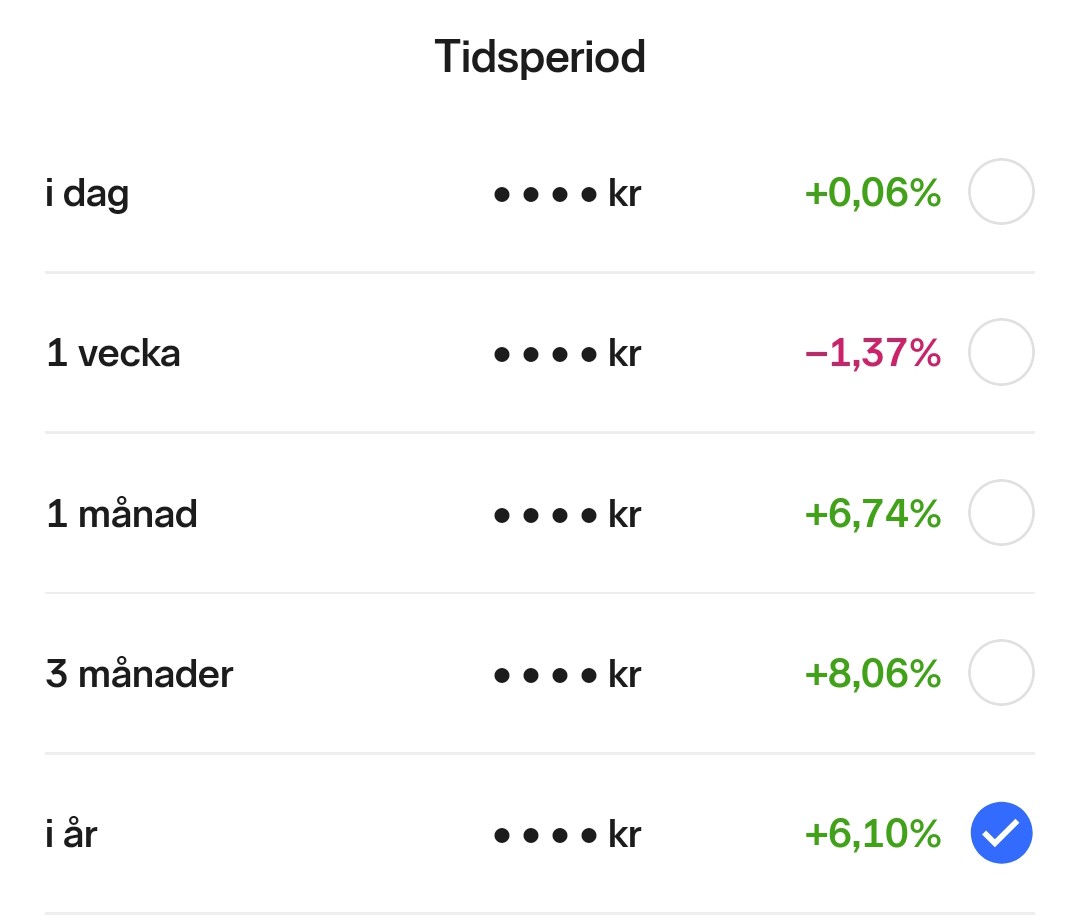Click the +6,74% monthly change value
Viewport: 1080px width, 917px height.
[x=872, y=514]
